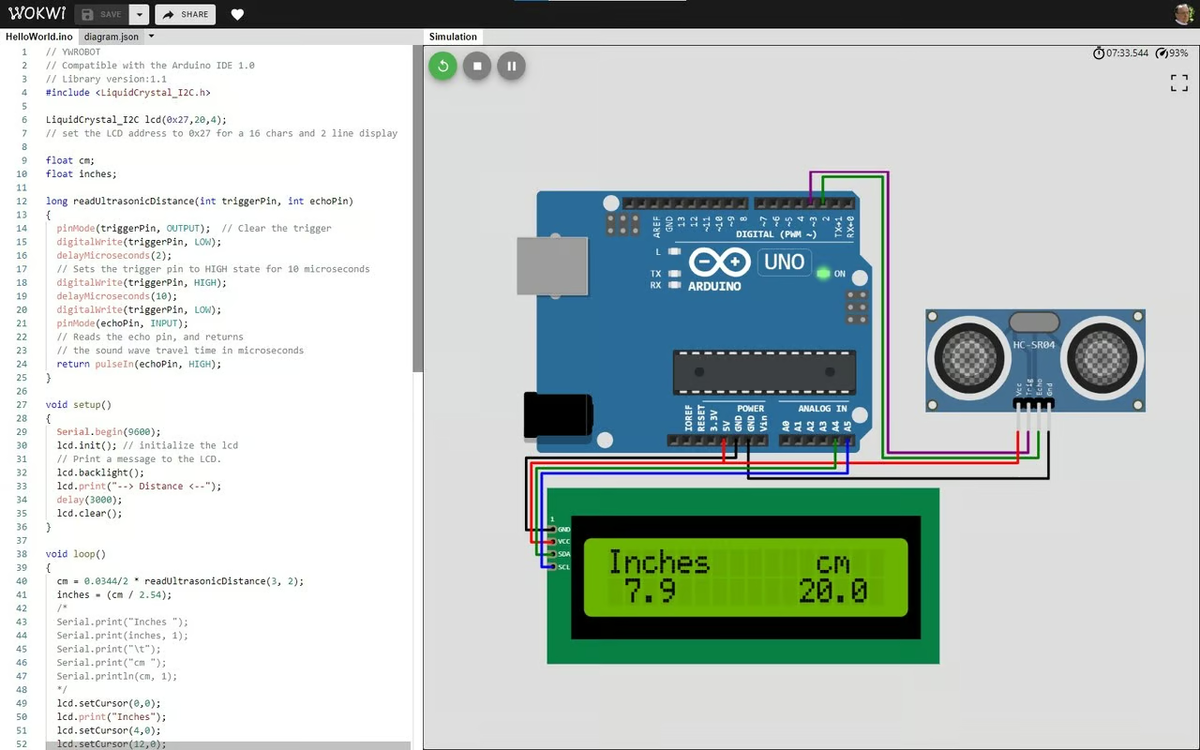
Task: Click the readUltrasonicDistance function definition line
Action: coord(199,201)
